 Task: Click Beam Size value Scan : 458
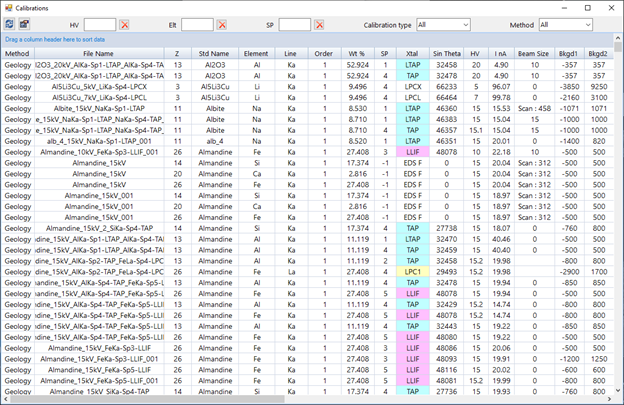coord(534,108)
